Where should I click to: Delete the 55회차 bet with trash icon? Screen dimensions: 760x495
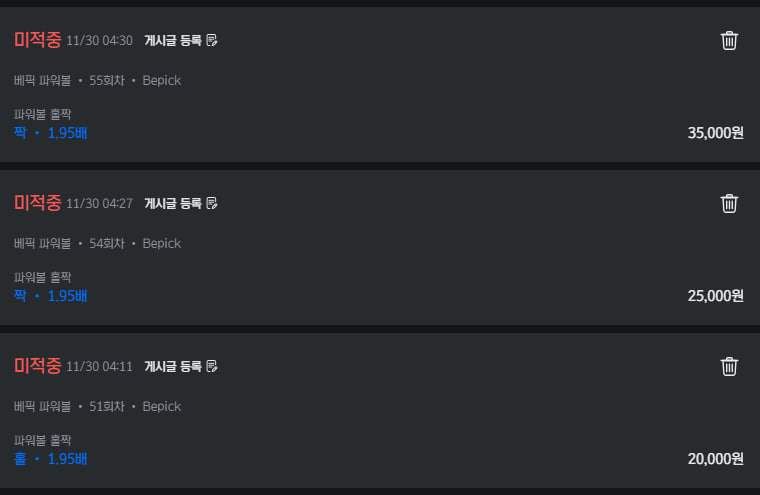pos(729,40)
